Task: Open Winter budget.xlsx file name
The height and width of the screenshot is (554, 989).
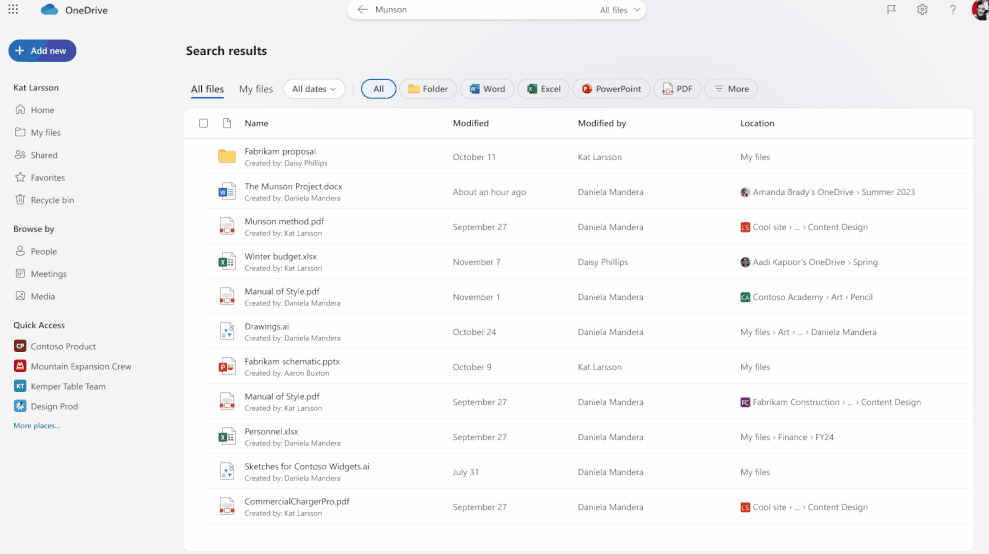Action: 280,256
